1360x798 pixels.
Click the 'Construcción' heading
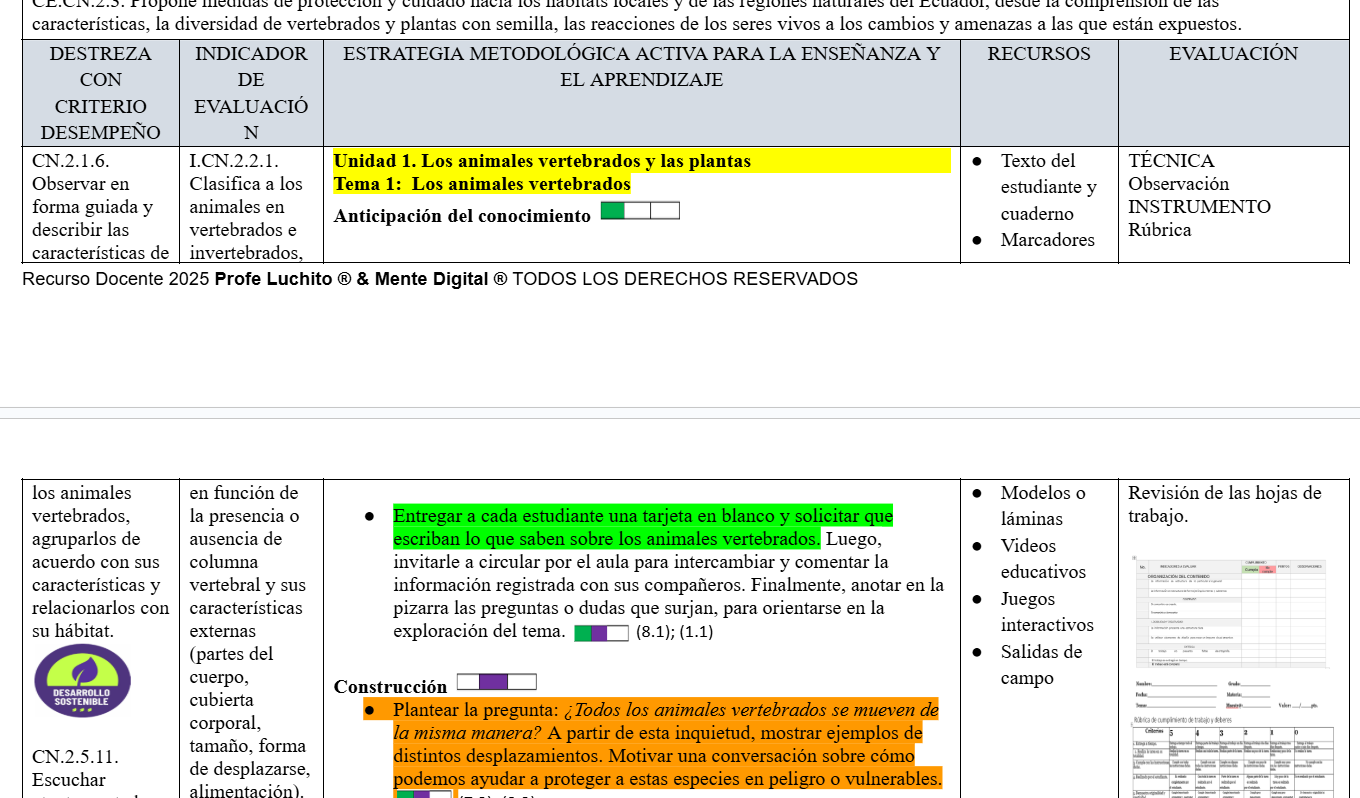click(x=390, y=687)
